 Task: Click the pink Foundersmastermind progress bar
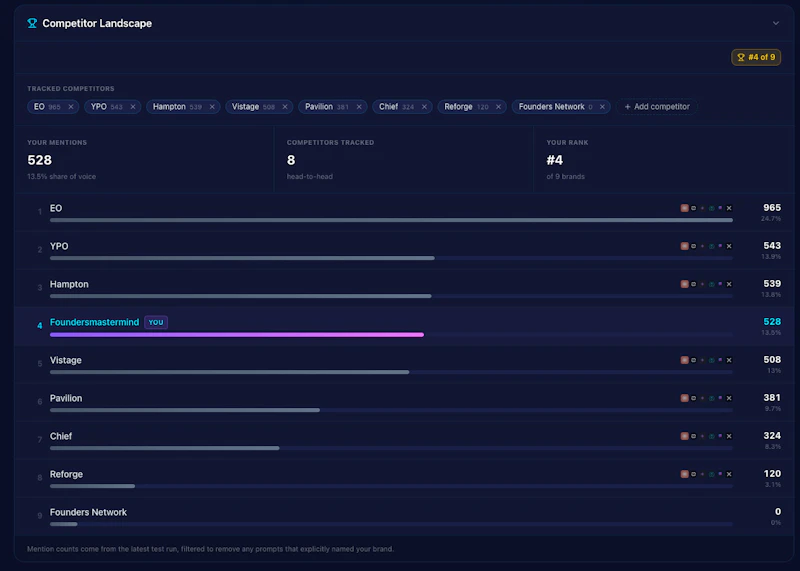pos(237,334)
